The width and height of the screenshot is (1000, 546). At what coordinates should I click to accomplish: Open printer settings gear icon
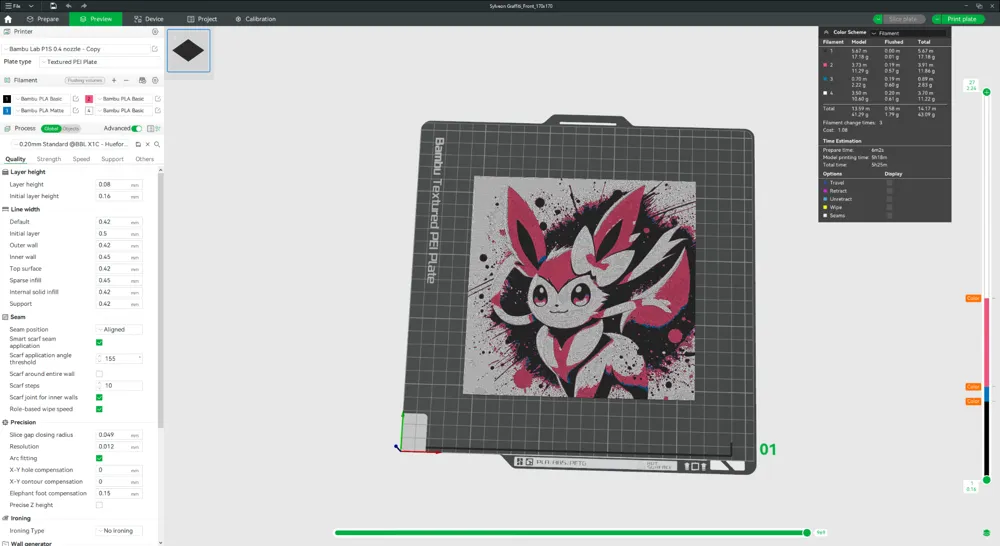tap(155, 31)
